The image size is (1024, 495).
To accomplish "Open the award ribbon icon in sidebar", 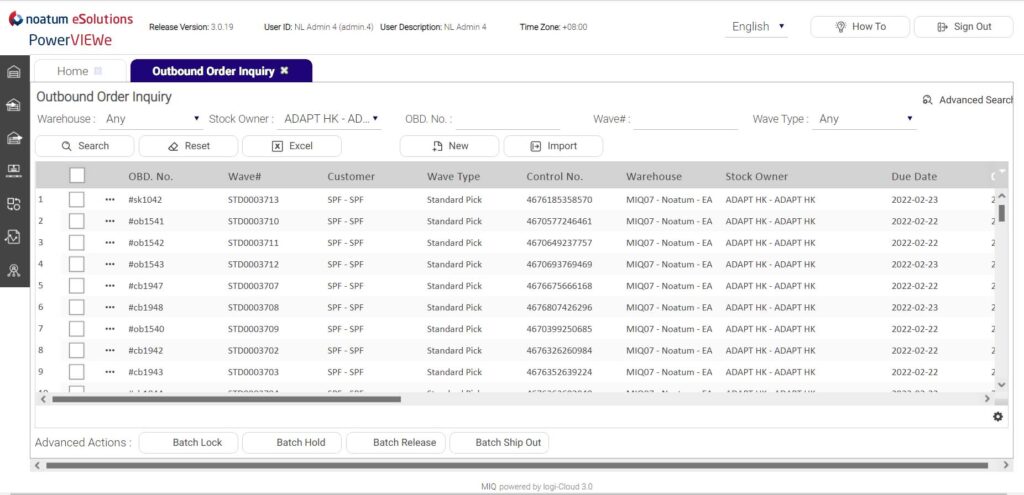I will coord(14,270).
